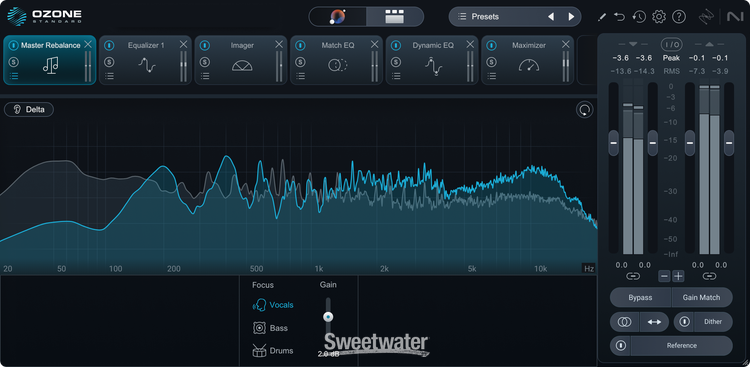Viewport: 750px width, 367px height.
Task: Enable Delta listening mode
Action: point(29,110)
